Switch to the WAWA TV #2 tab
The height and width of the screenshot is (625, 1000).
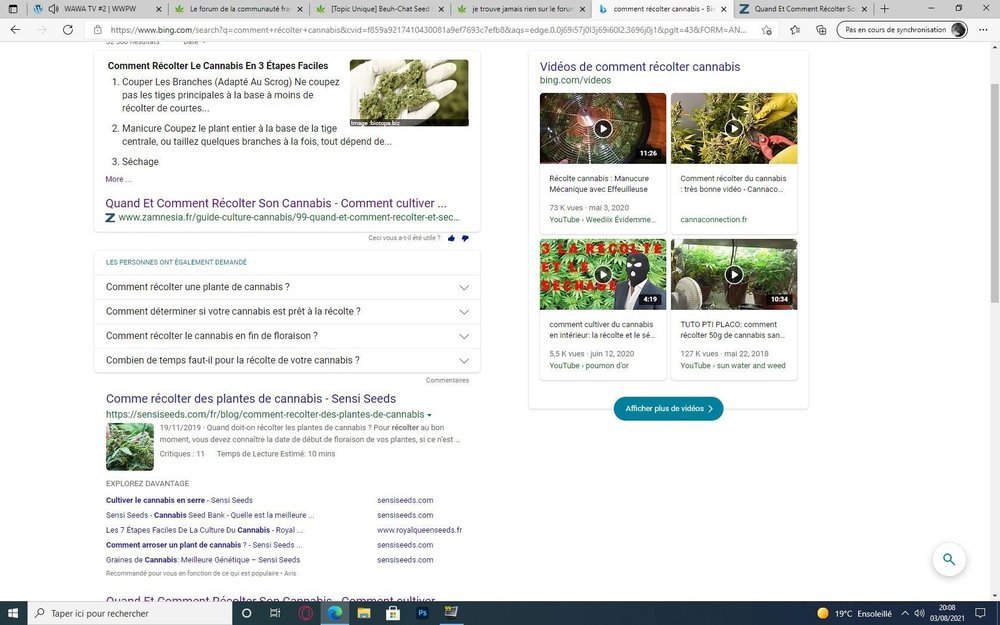pyautogui.click(x=100, y=9)
